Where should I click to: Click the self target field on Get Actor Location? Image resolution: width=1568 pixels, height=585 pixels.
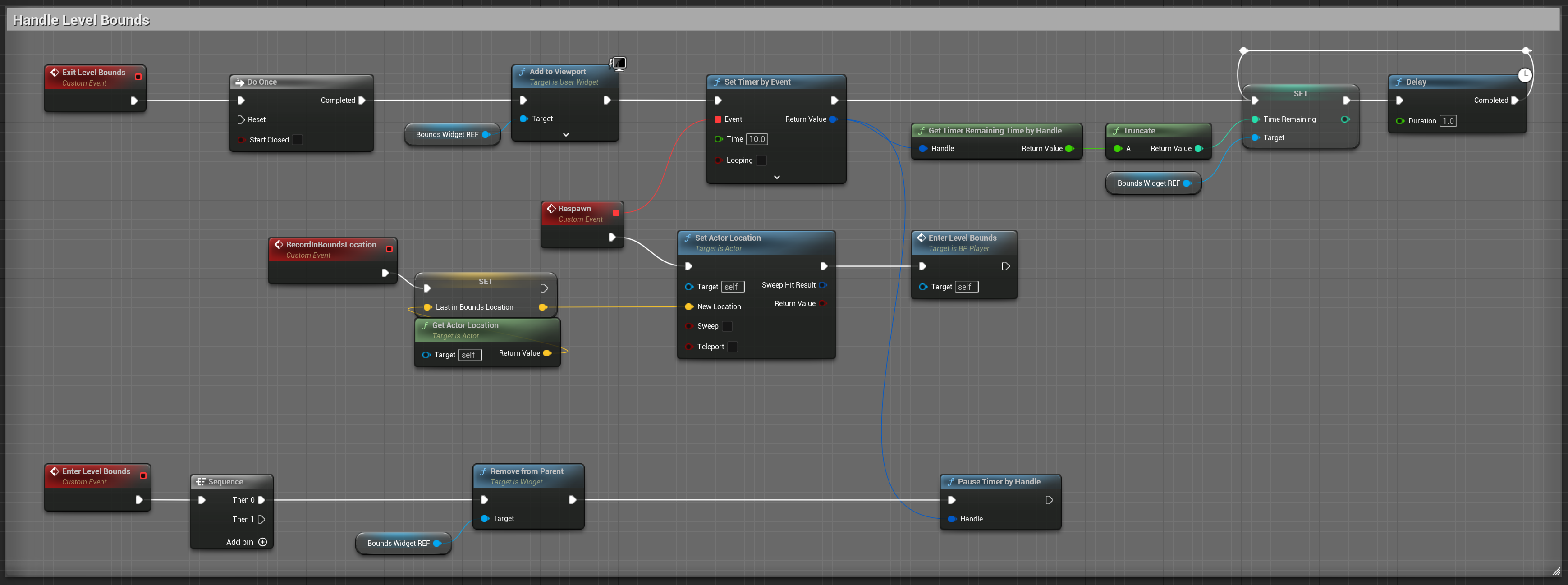[469, 355]
